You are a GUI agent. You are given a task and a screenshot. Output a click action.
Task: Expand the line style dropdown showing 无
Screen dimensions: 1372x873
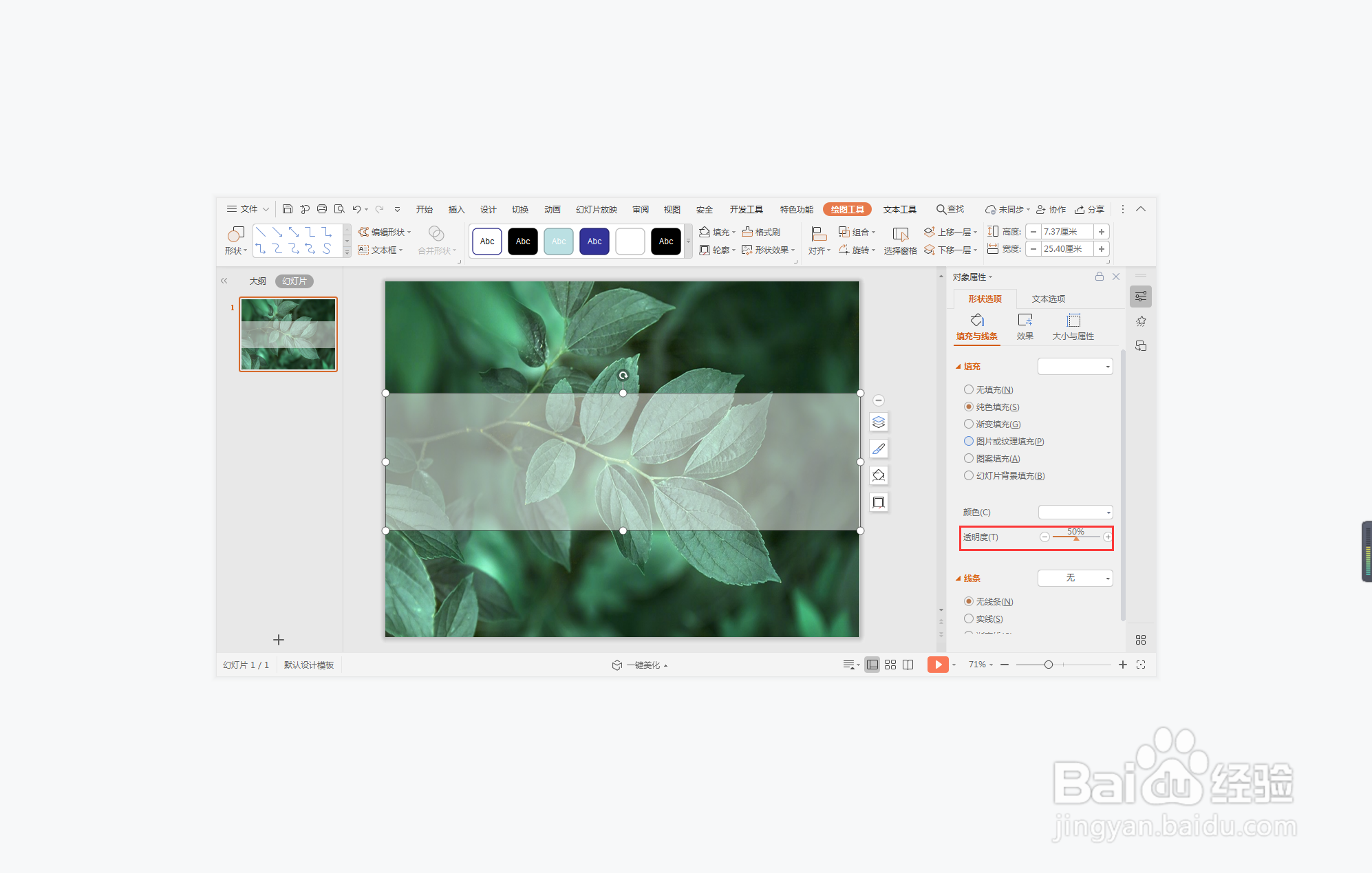click(1075, 578)
